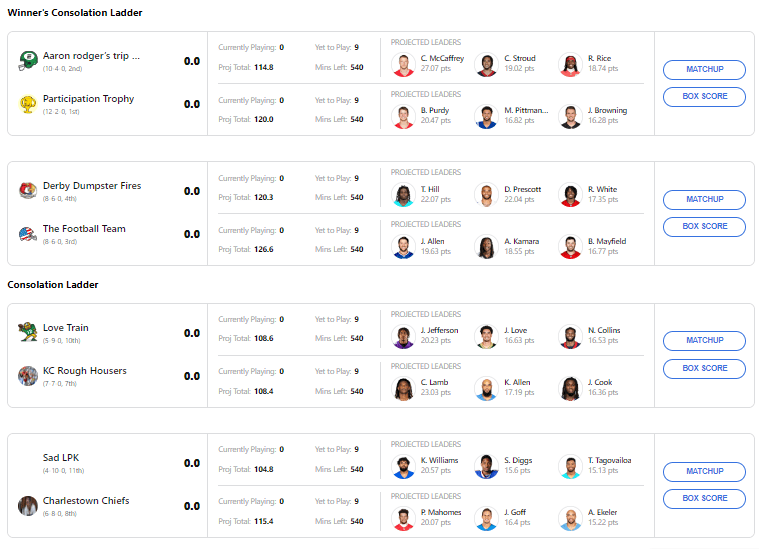Open Matchup for Aaron rodger's vs Participation Trophy
Image resolution: width=759 pixels, height=549 pixels.
[x=704, y=70]
